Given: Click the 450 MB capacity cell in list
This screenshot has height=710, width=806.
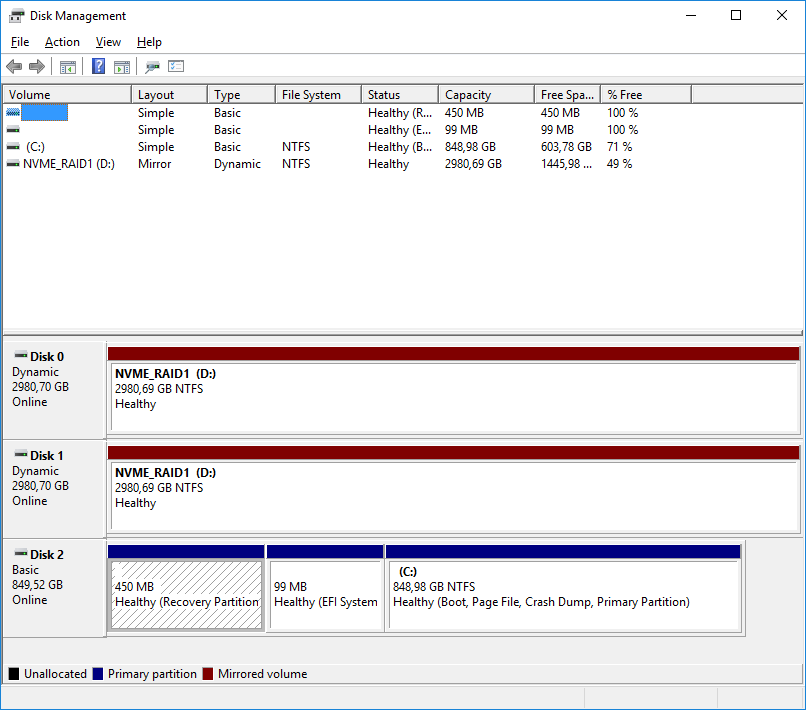Looking at the screenshot, I should [x=464, y=113].
